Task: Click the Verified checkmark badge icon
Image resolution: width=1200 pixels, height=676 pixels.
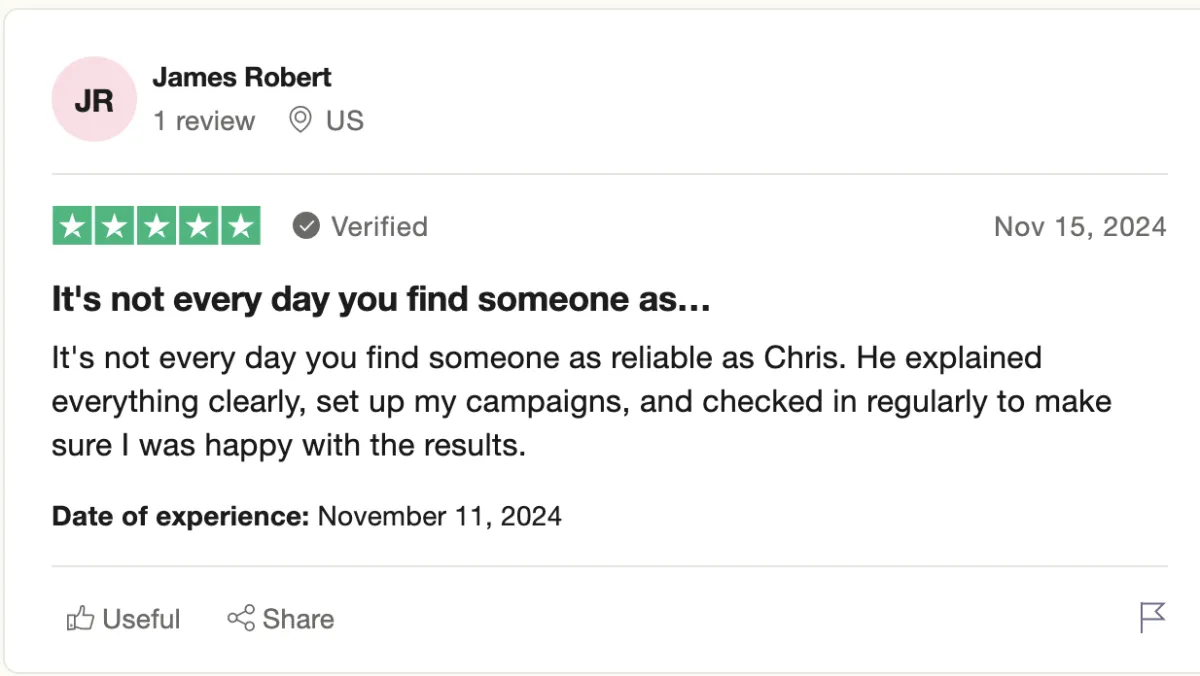Action: [306, 227]
